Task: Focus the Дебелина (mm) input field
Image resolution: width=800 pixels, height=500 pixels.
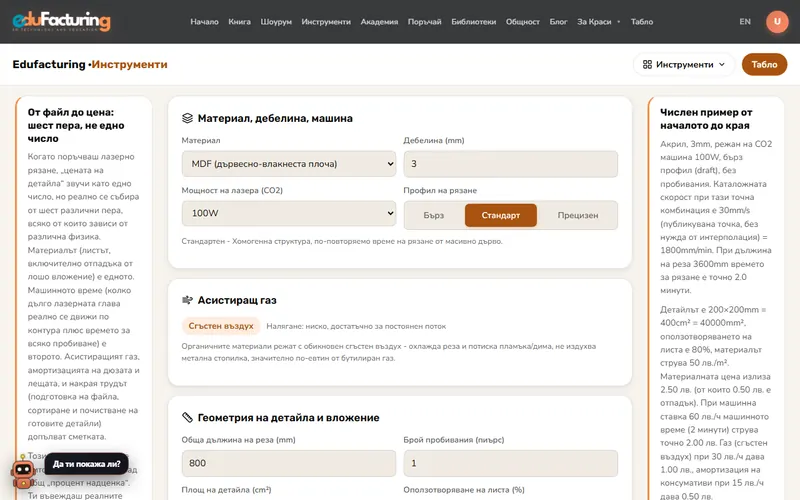Action: tap(510, 164)
